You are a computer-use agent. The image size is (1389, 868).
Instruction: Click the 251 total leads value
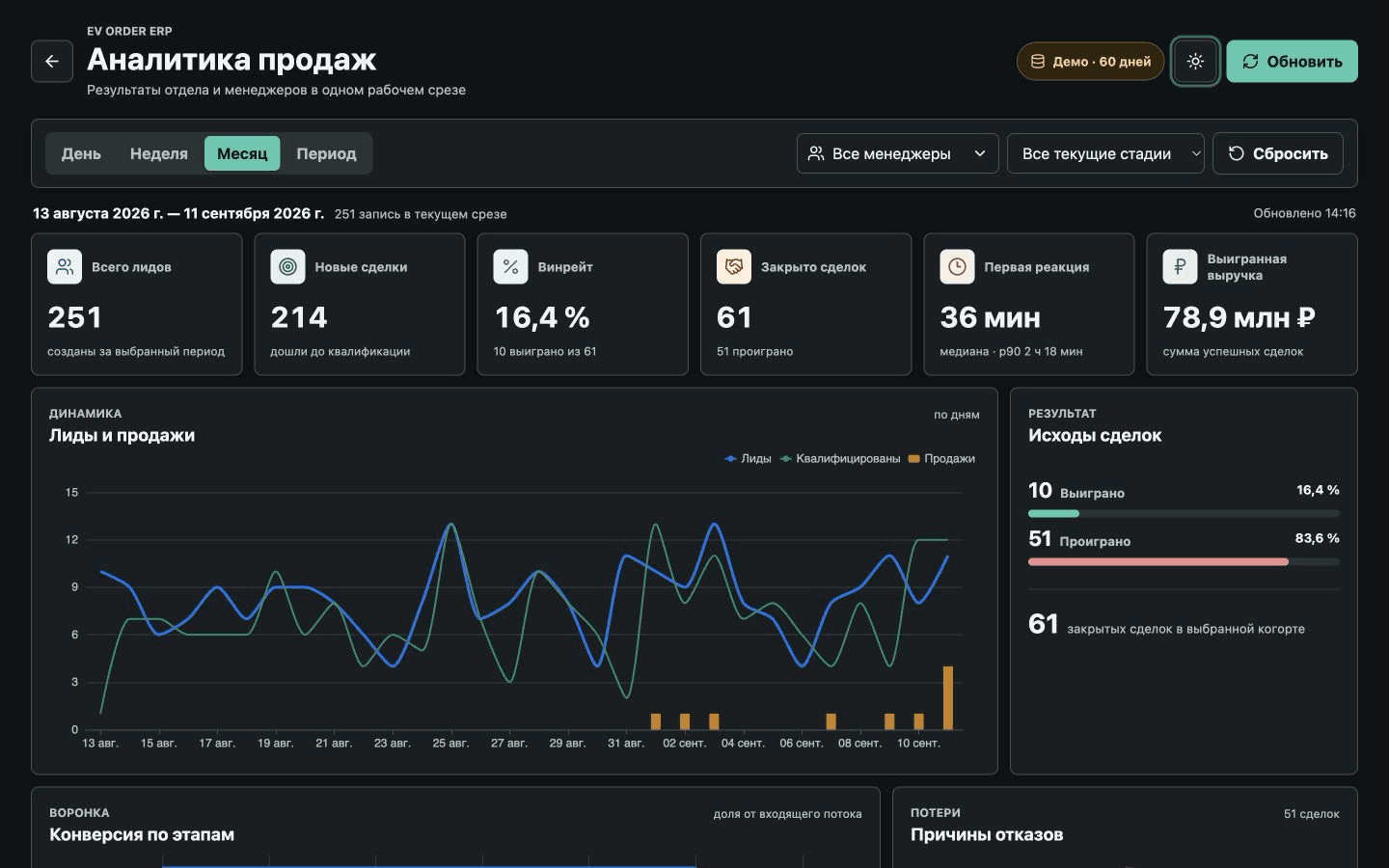(74, 317)
